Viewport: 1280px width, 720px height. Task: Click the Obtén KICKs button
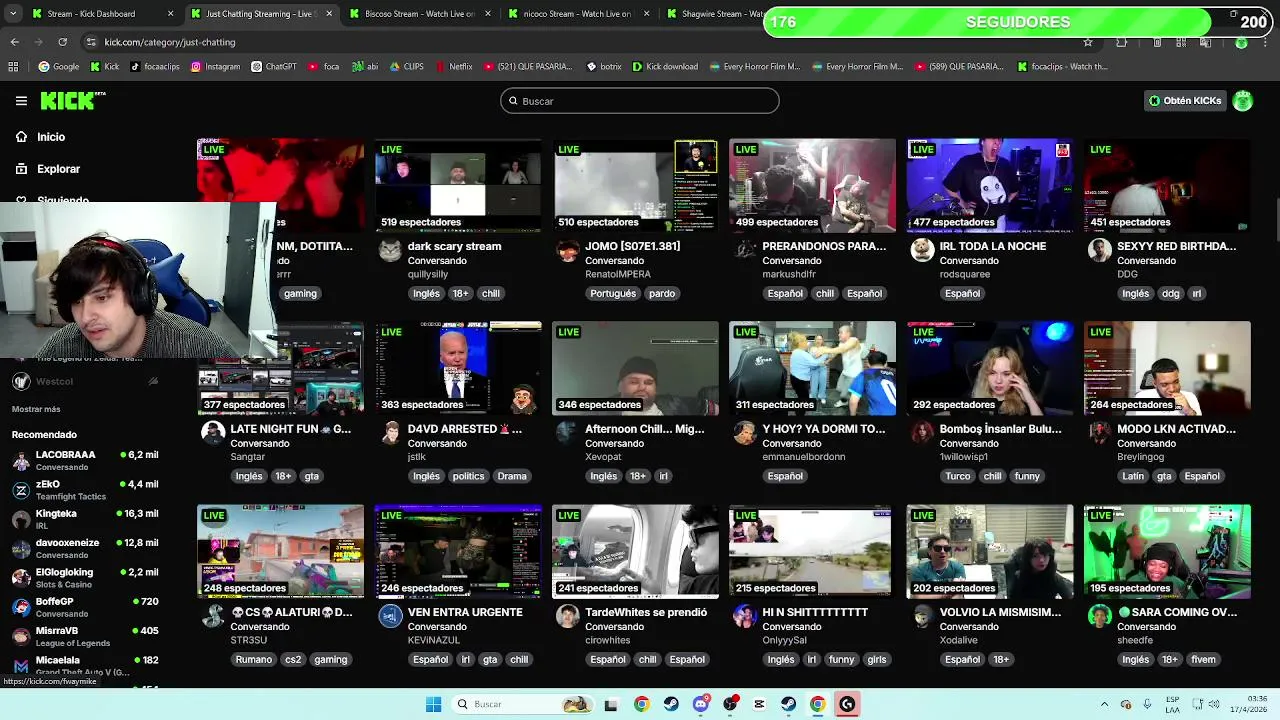click(1185, 101)
